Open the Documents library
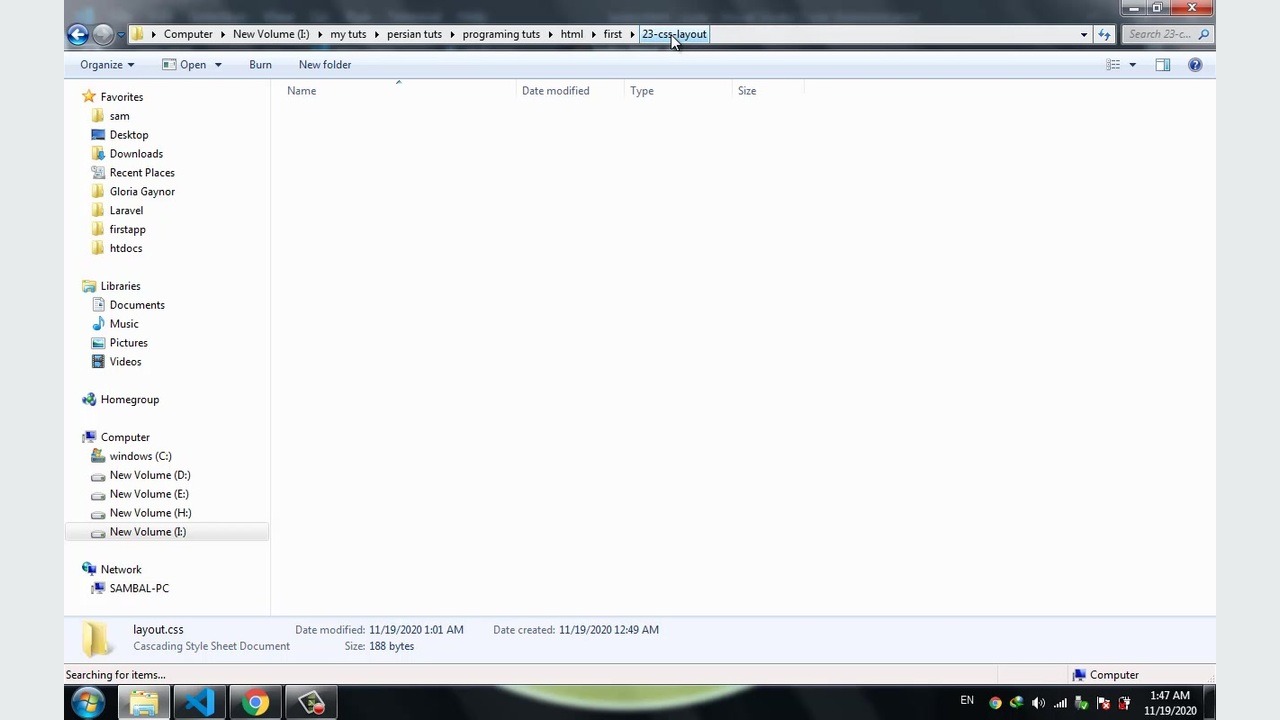Screen dimensions: 1280x720 click(137, 305)
